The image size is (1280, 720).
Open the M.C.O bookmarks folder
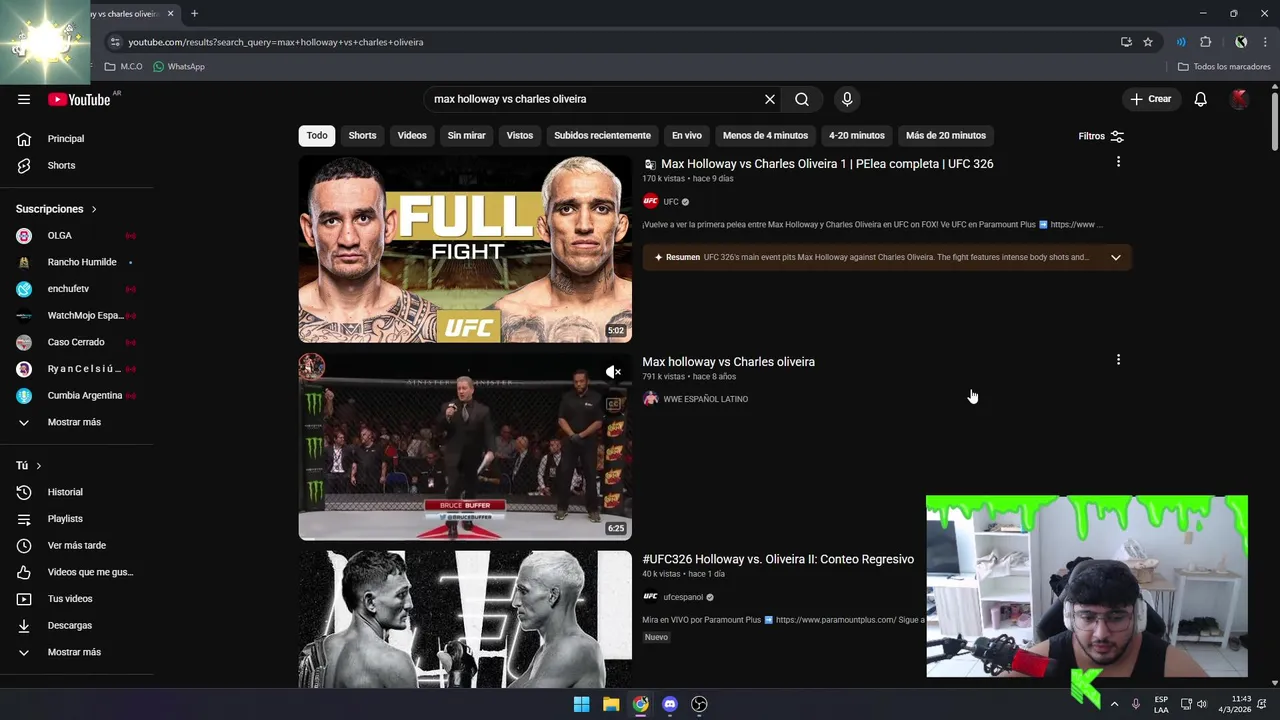point(124,67)
